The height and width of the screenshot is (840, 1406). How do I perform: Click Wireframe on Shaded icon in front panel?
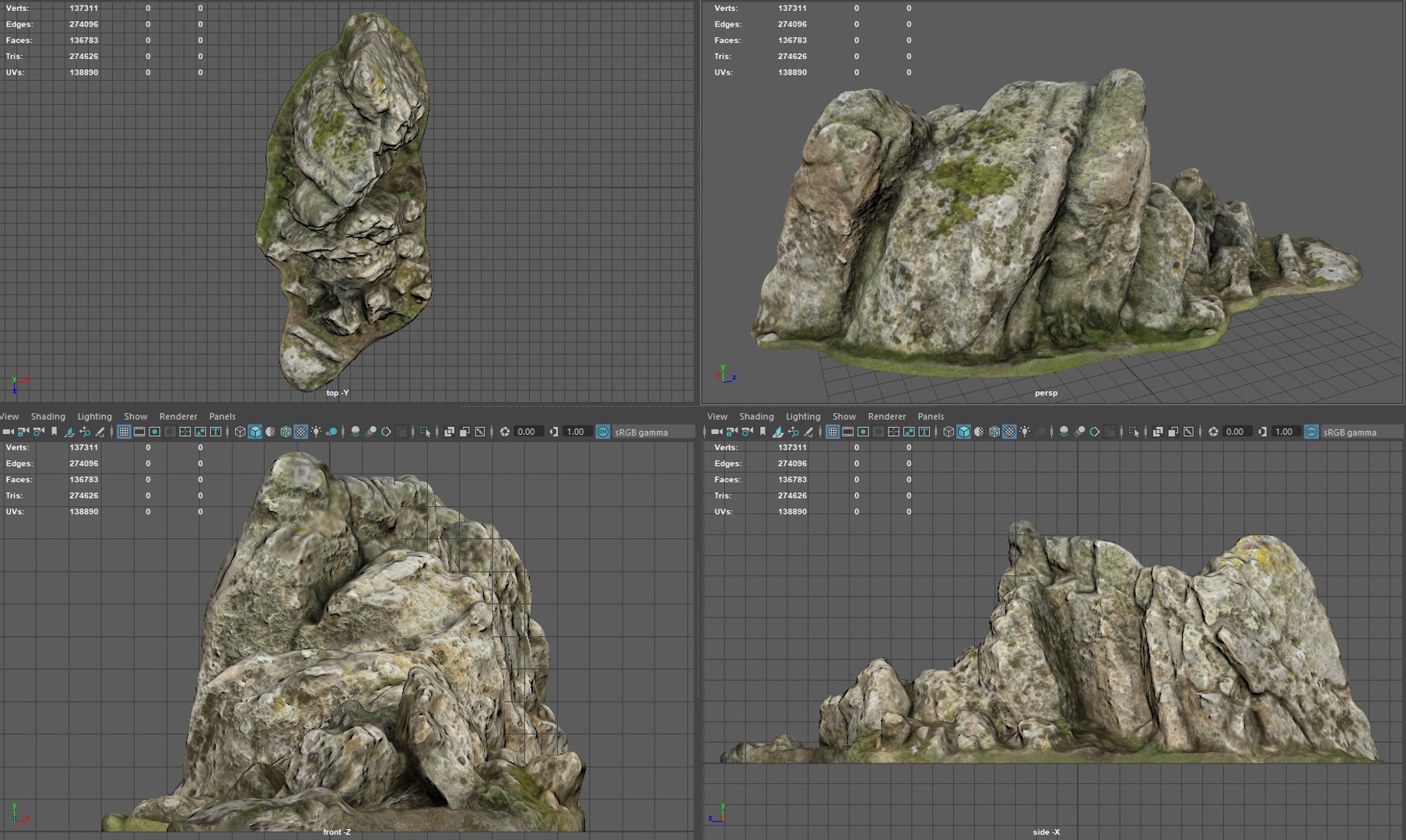[286, 432]
